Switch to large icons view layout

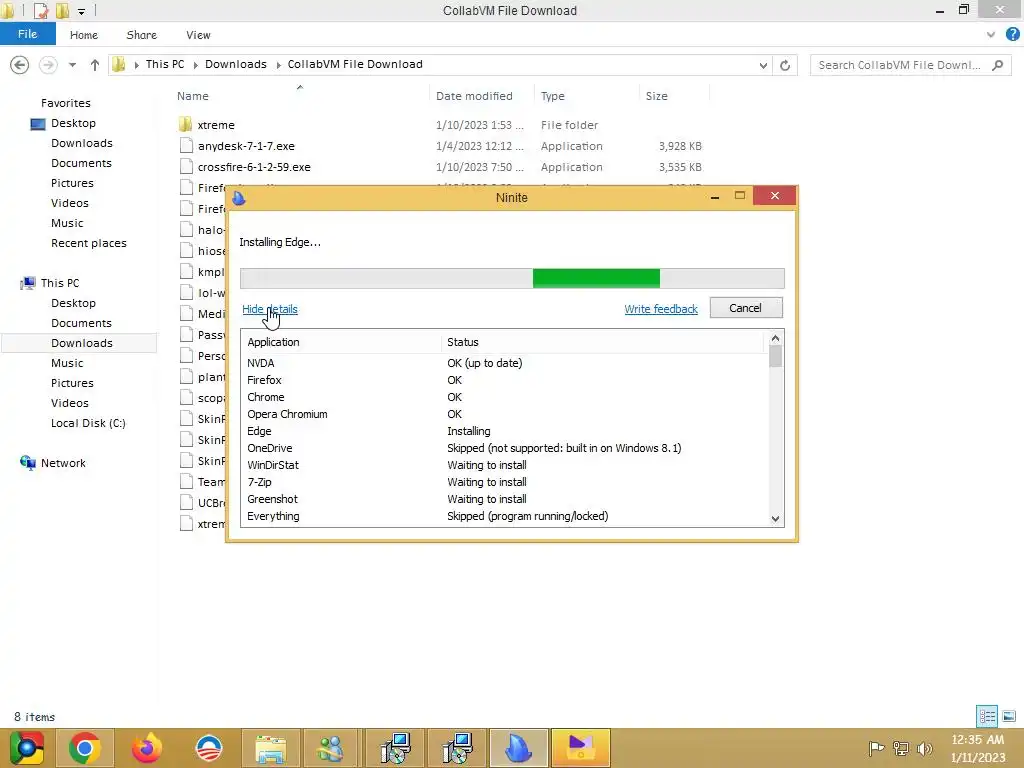tap(1009, 716)
